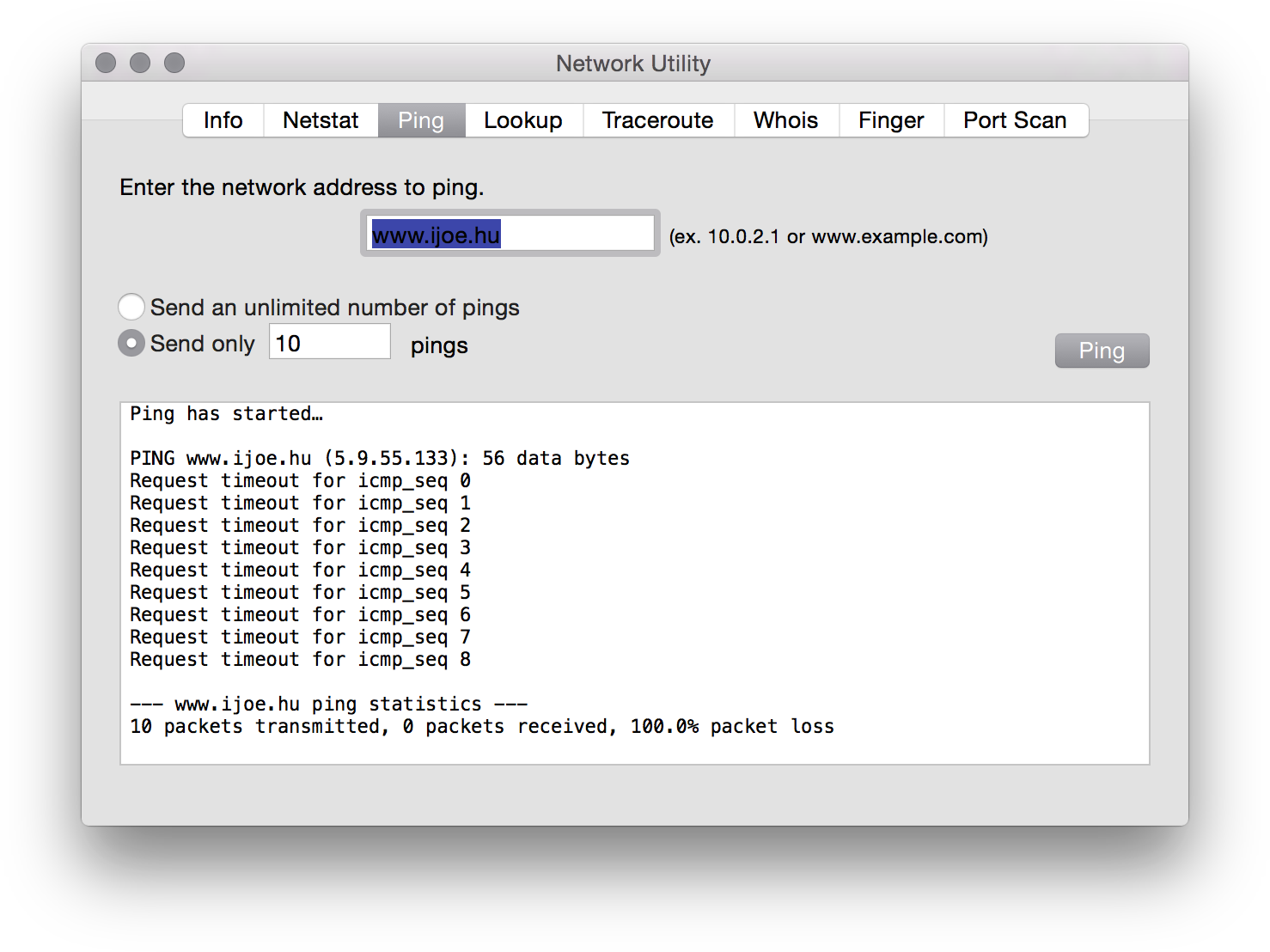Start pinging with the Ping button
This screenshot has width=1270, height=952.
click(x=1102, y=351)
